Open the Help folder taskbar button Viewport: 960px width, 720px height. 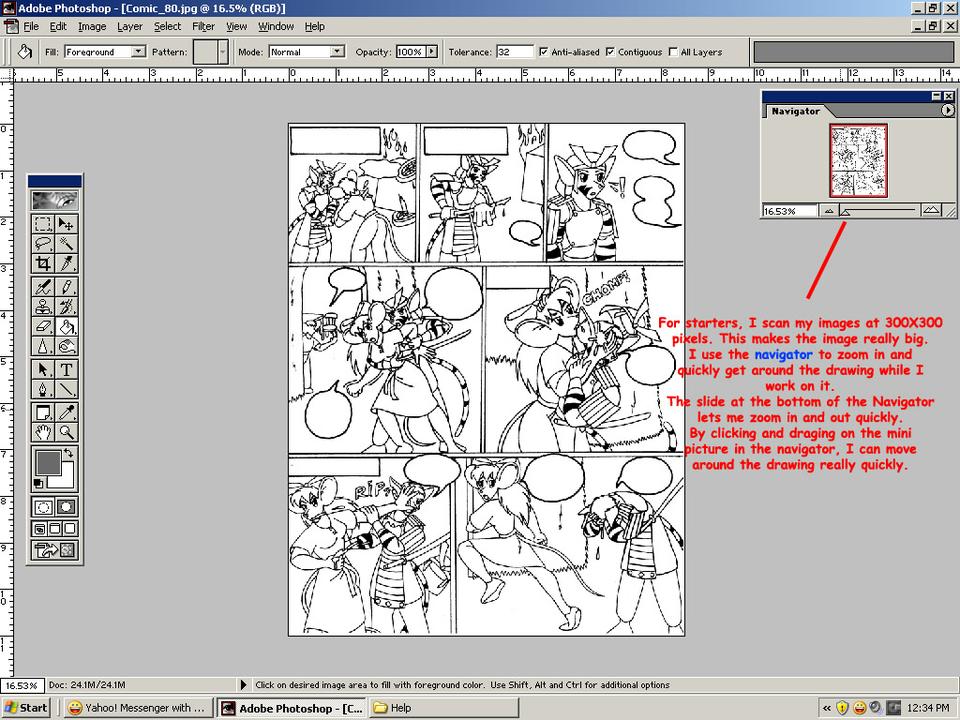pyautogui.click(x=444, y=708)
